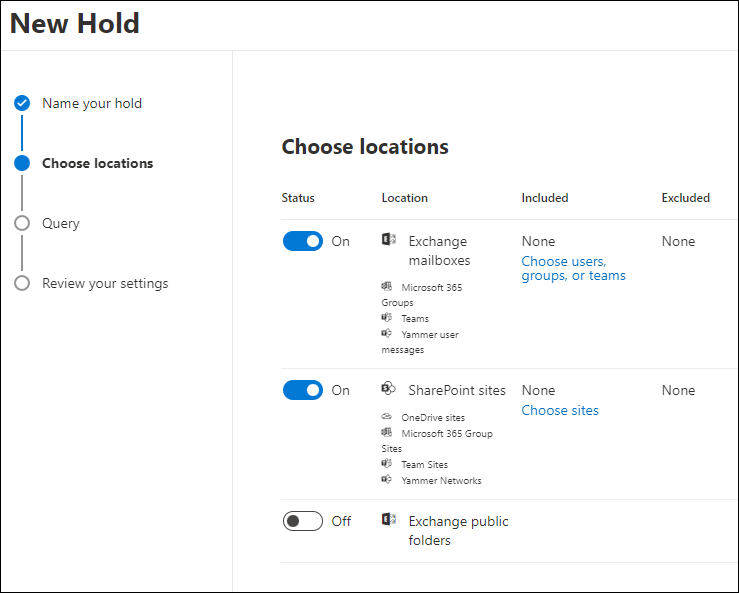Click Included None in SharePoint sites row
739x593 pixels.
[x=538, y=390]
